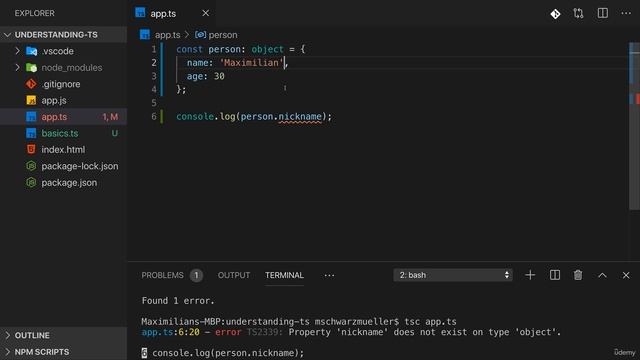Open package.json in the explorer
Screen dimensions: 640x360
click(69, 182)
